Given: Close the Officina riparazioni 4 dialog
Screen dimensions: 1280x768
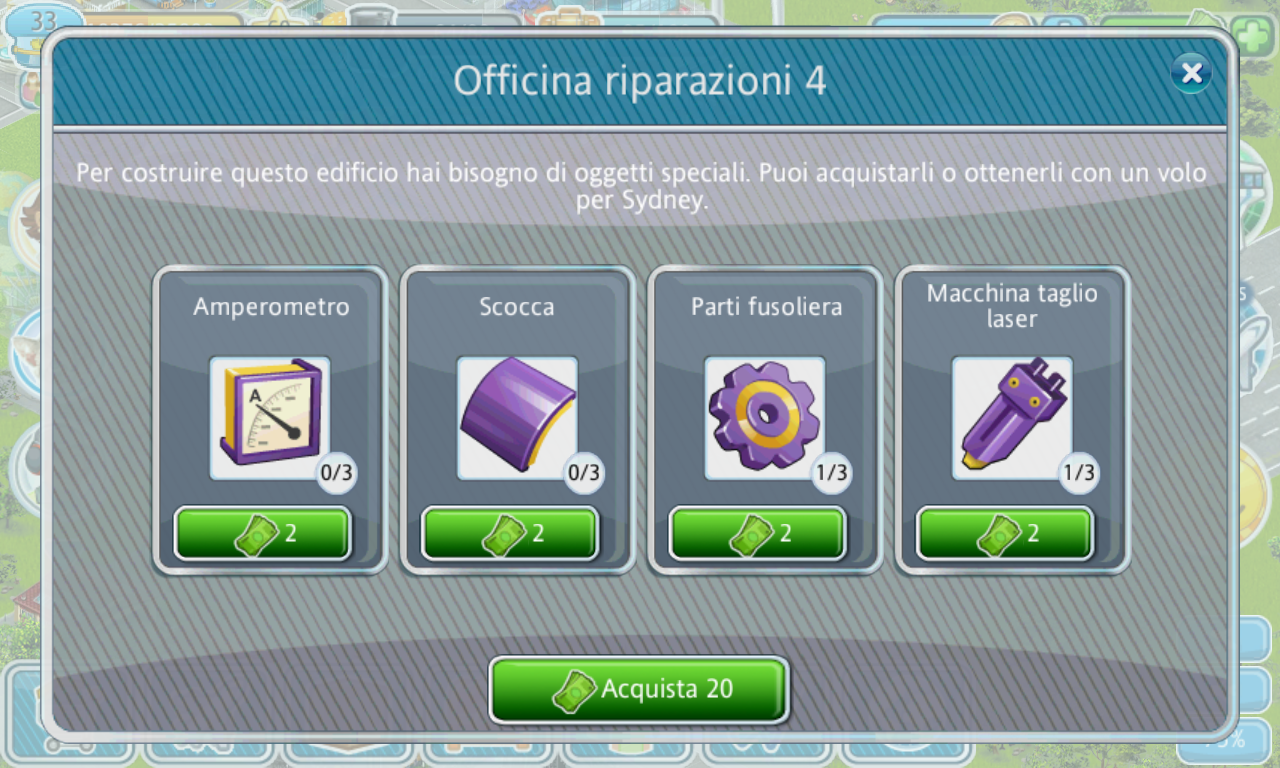Looking at the screenshot, I should [1191, 73].
